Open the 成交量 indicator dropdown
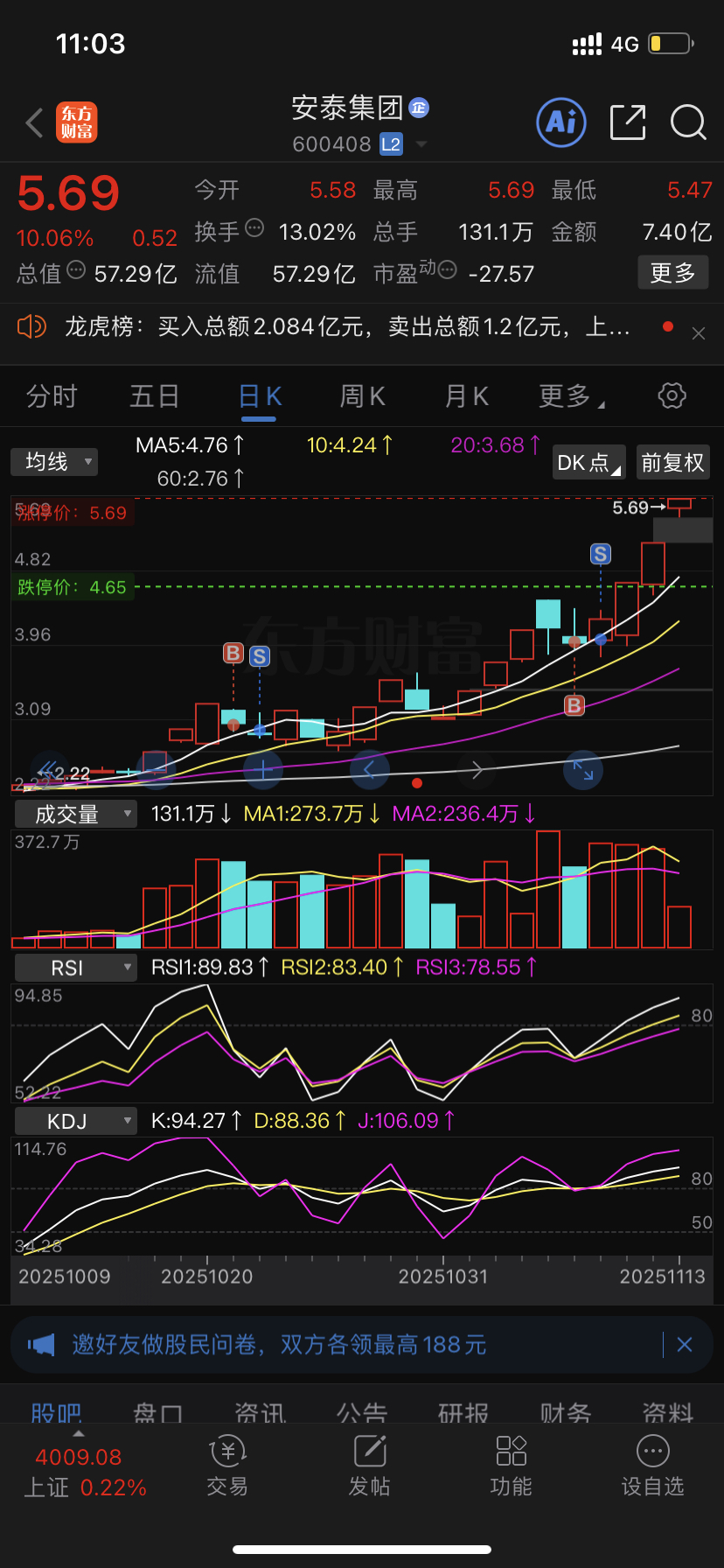Screen dimensions: 724x1568 coord(76,815)
